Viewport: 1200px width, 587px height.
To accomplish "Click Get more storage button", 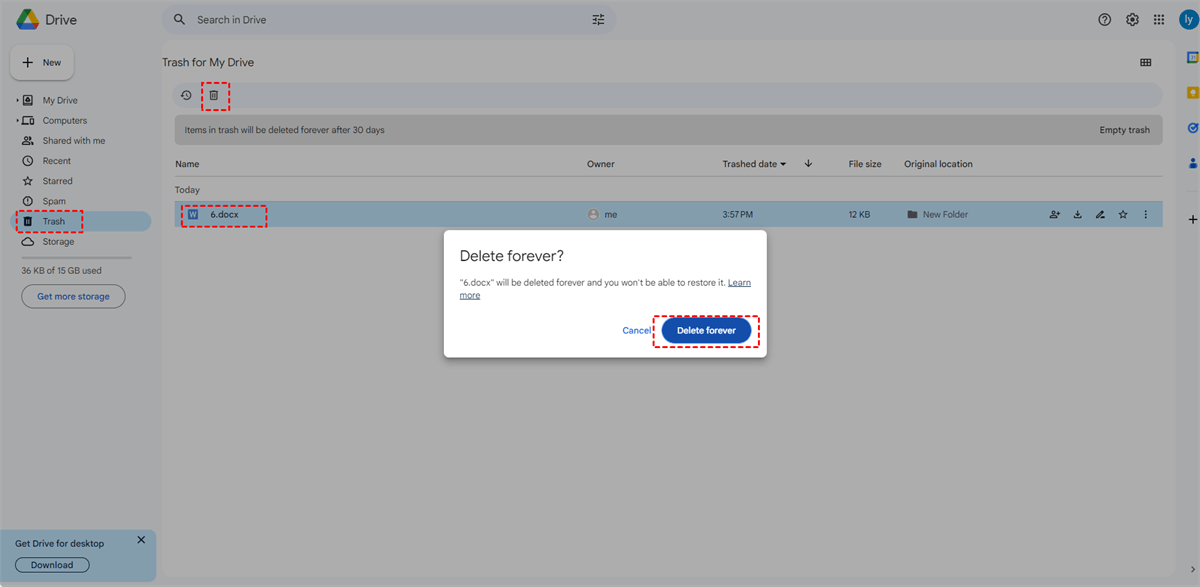I will pos(73,296).
